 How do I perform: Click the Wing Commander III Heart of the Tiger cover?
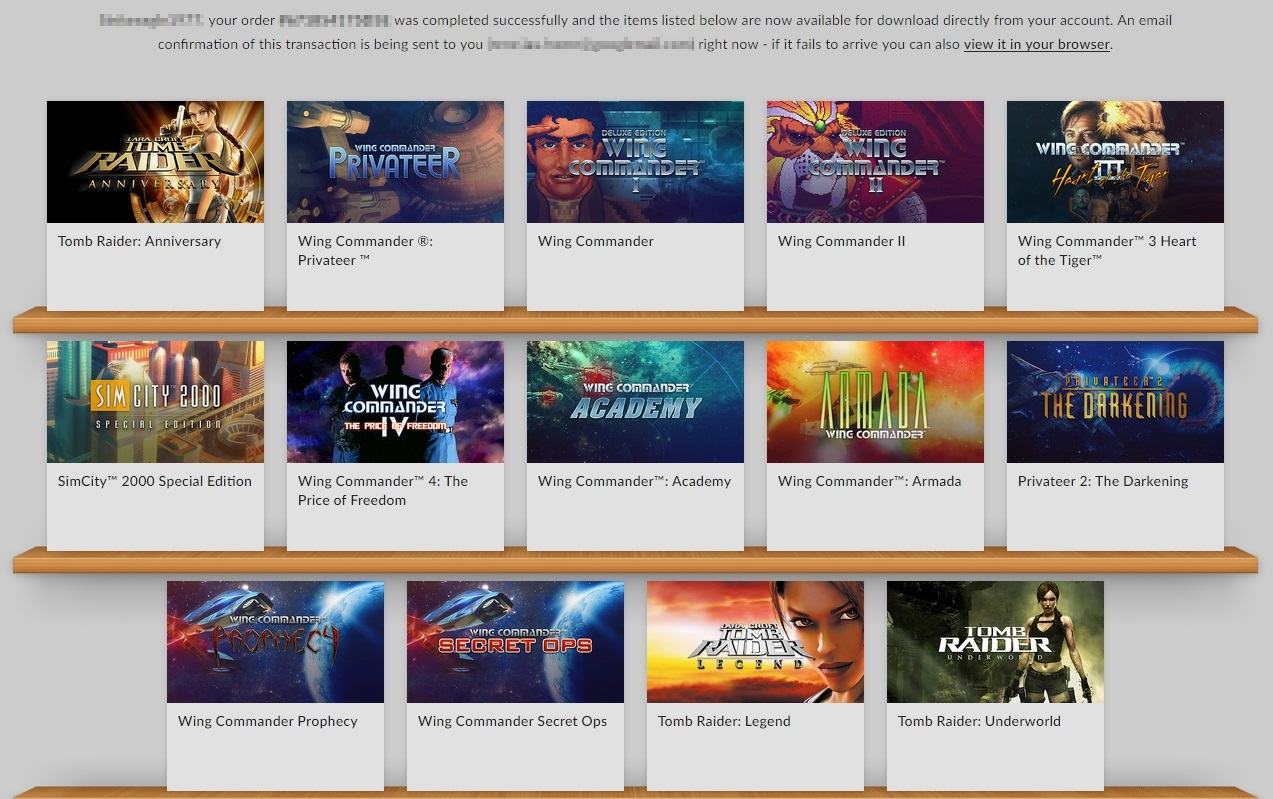point(1115,162)
